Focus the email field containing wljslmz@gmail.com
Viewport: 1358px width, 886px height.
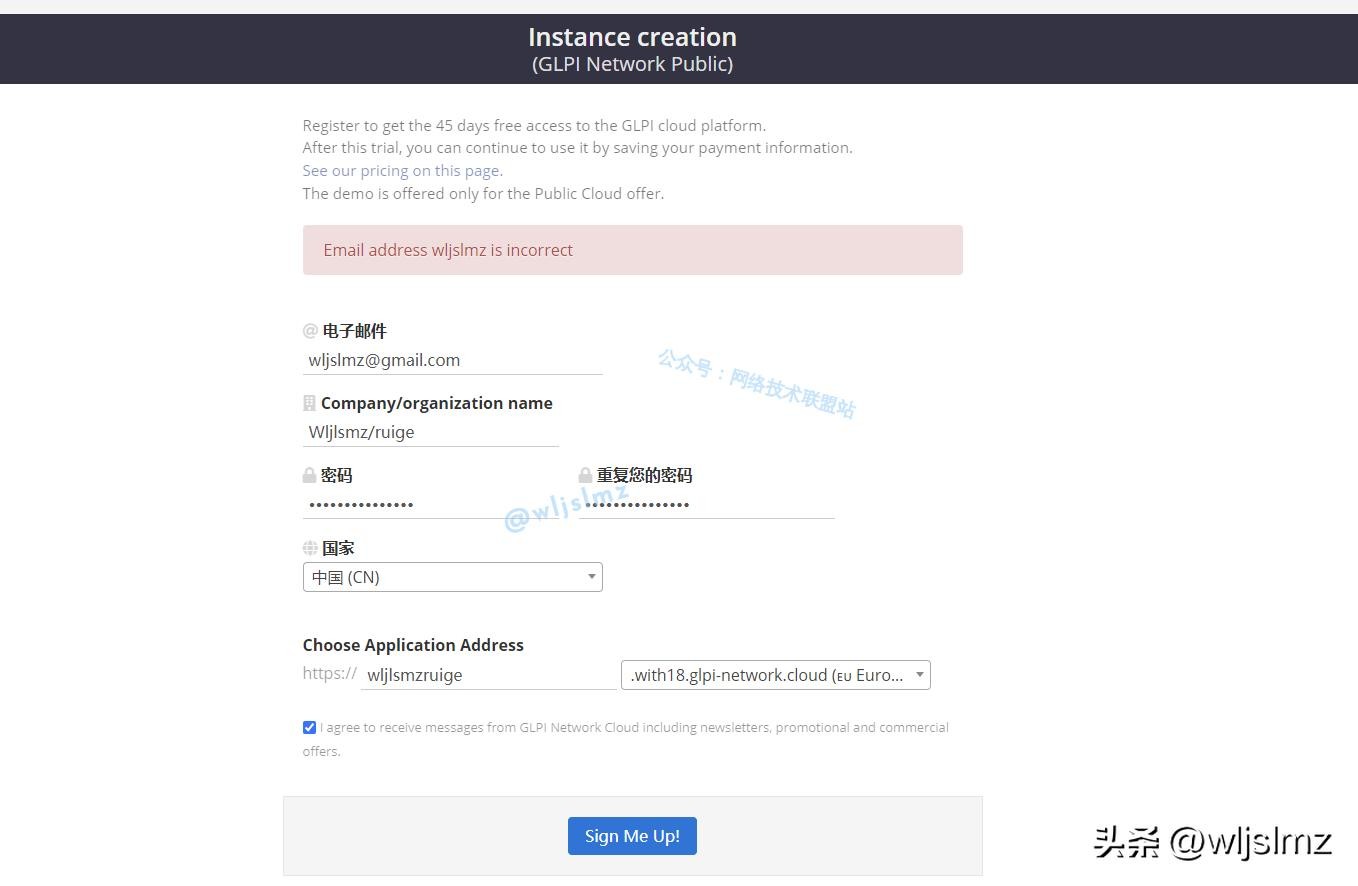tap(452, 360)
